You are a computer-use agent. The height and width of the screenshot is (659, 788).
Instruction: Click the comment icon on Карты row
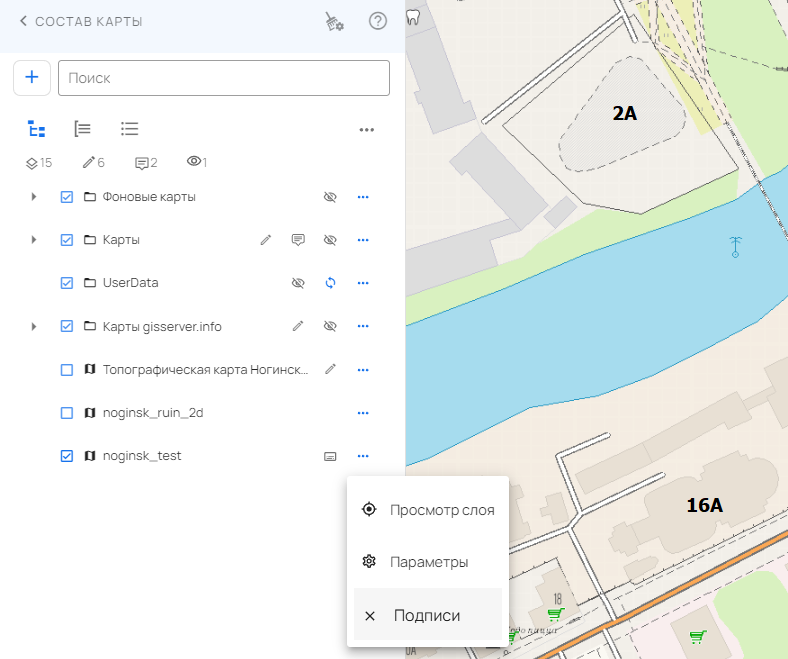pos(298,240)
